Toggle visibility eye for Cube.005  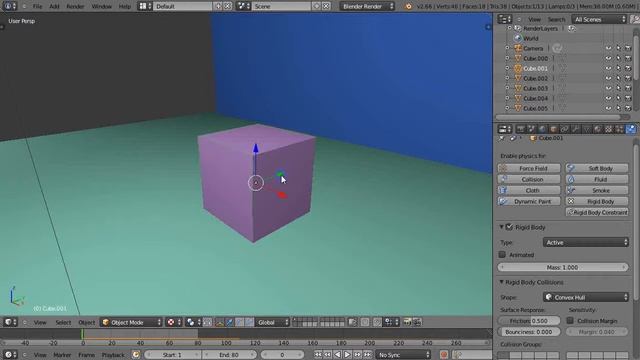tap(608, 108)
